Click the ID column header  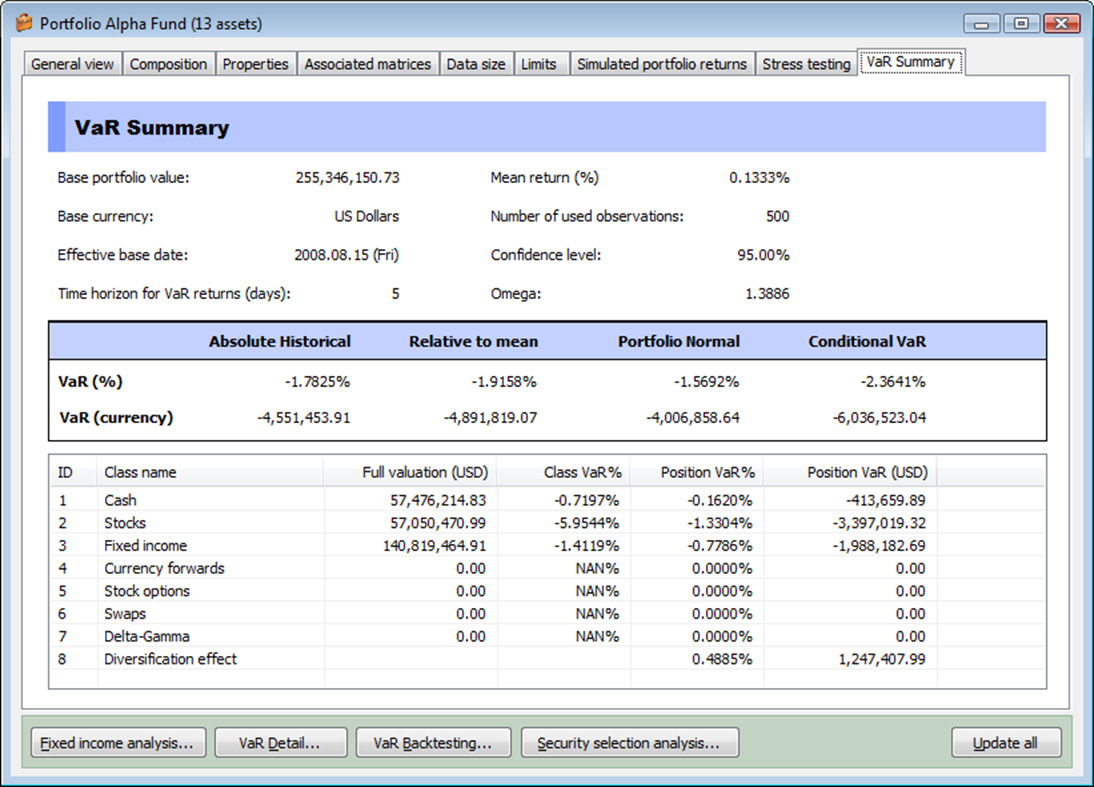[73, 472]
